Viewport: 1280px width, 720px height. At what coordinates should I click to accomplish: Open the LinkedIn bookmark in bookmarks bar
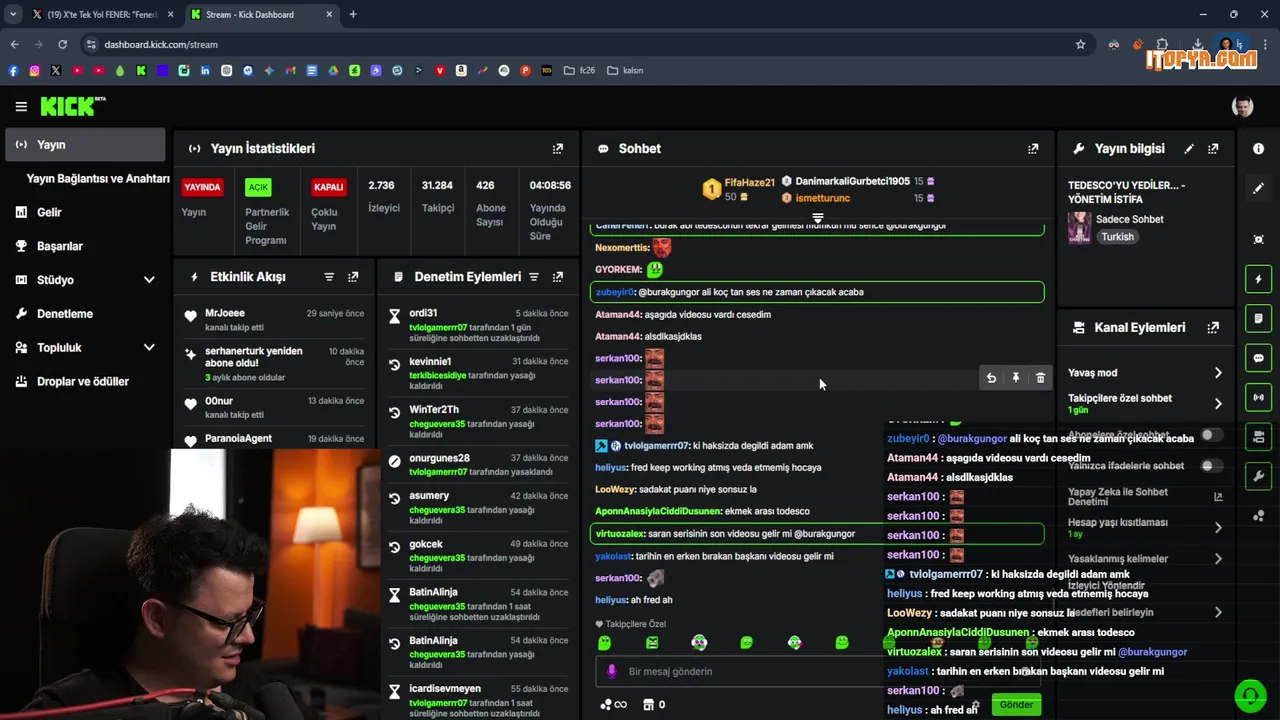[205, 71]
